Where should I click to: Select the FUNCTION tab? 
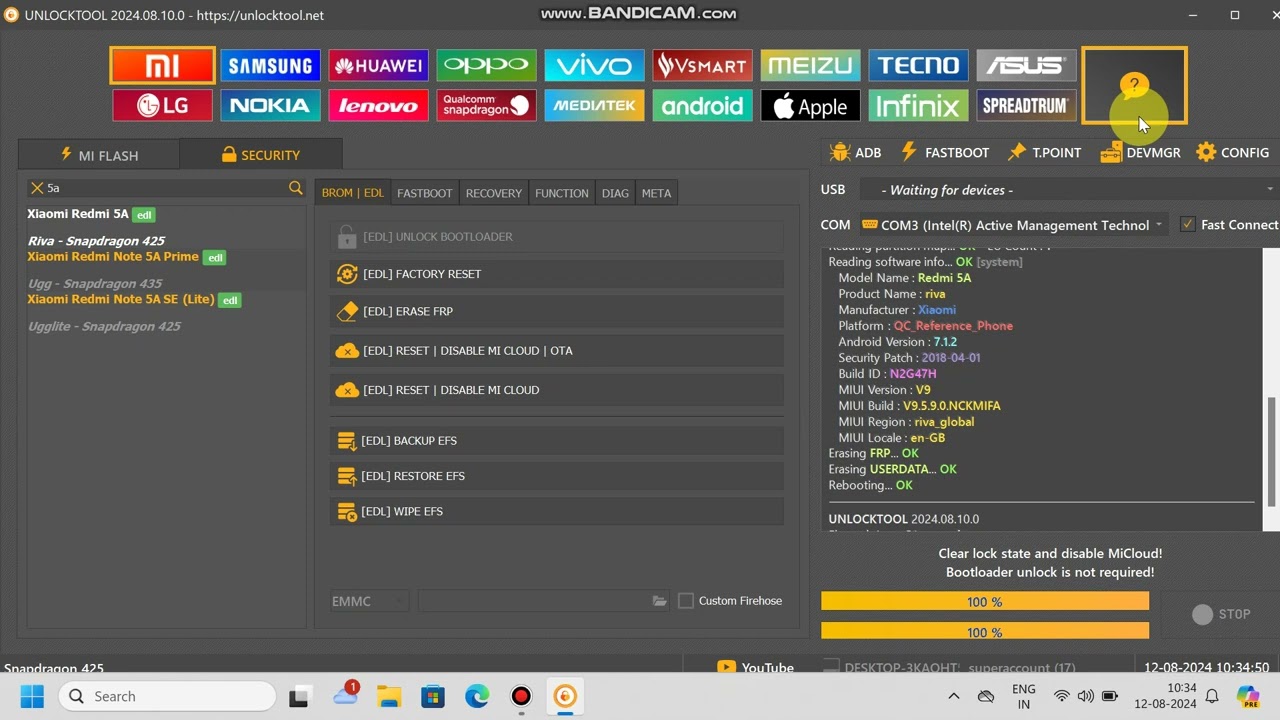point(561,193)
